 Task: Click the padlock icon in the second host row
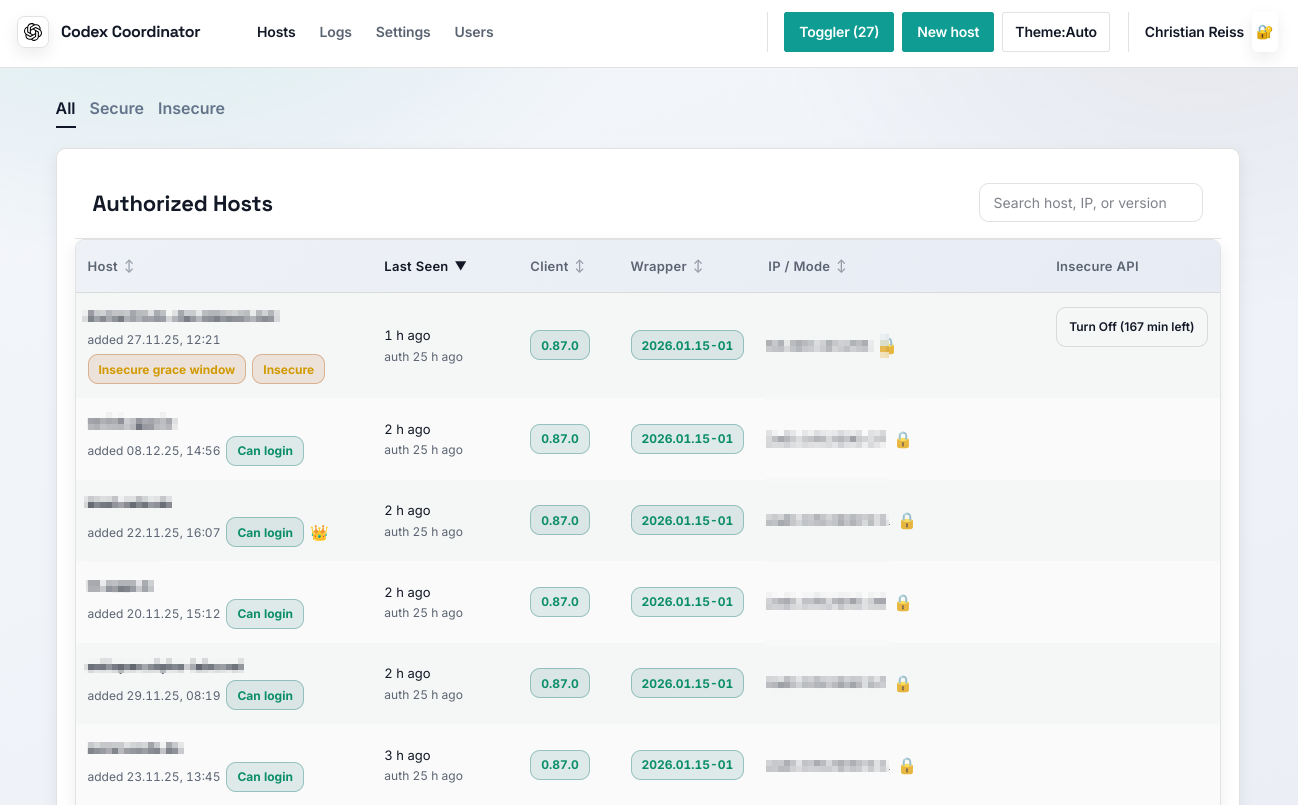(x=902, y=439)
